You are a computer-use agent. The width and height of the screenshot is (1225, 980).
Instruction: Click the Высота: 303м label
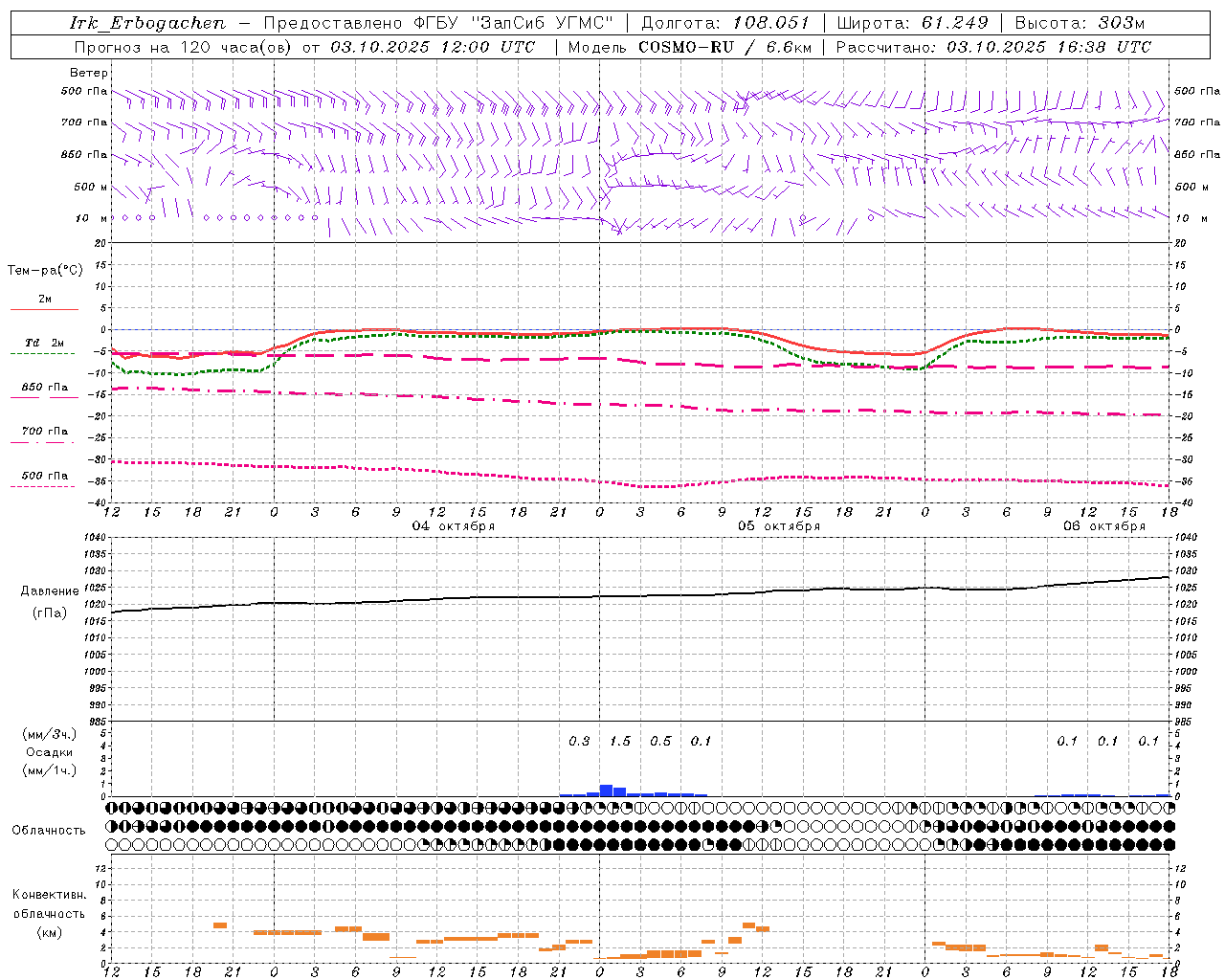coord(1080,23)
